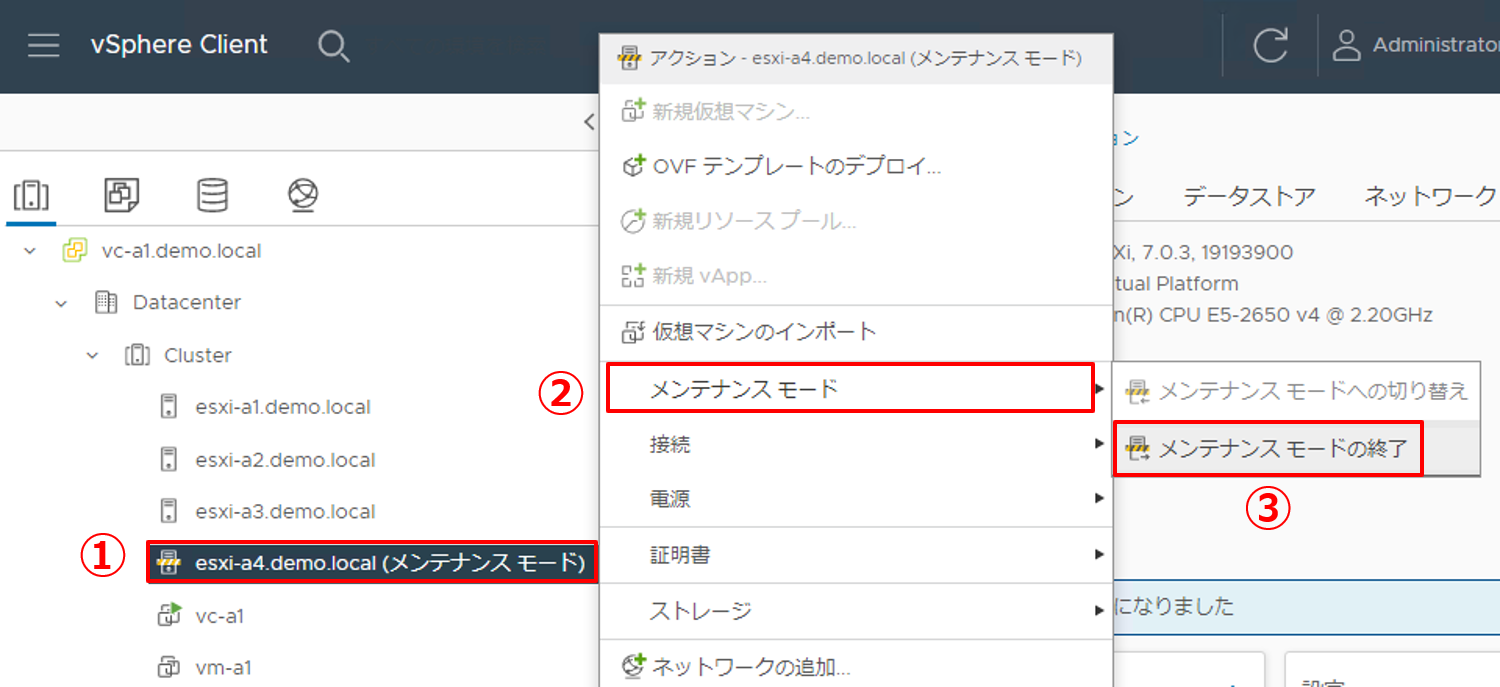Click VM icon beside vm-a1
This screenshot has width=1500, height=687.
tap(168, 667)
